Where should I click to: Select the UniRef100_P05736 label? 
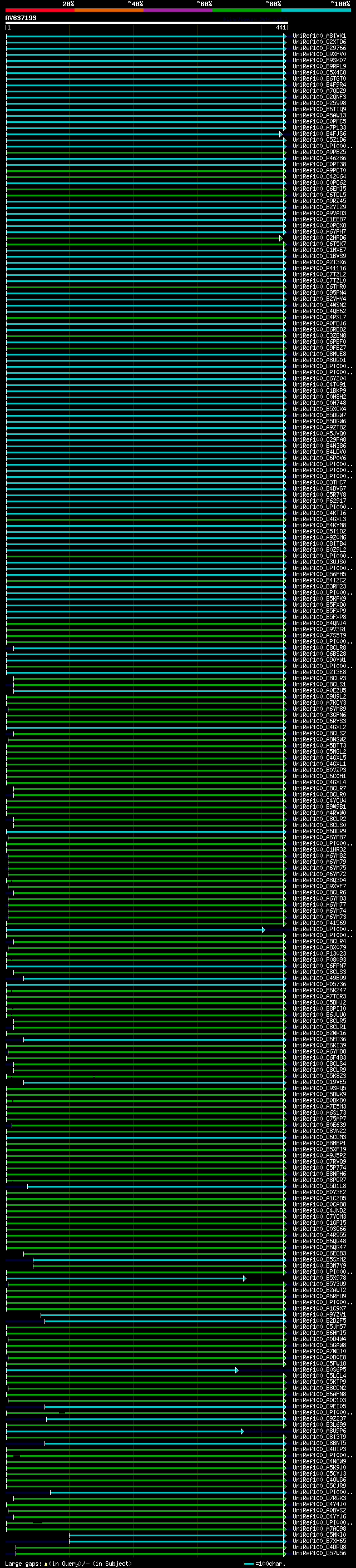tap(319, 985)
